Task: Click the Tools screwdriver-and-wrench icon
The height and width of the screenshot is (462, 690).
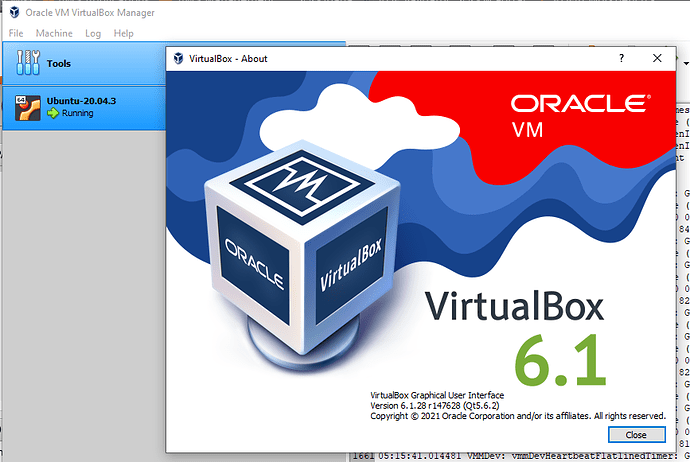Action: click(x=28, y=62)
